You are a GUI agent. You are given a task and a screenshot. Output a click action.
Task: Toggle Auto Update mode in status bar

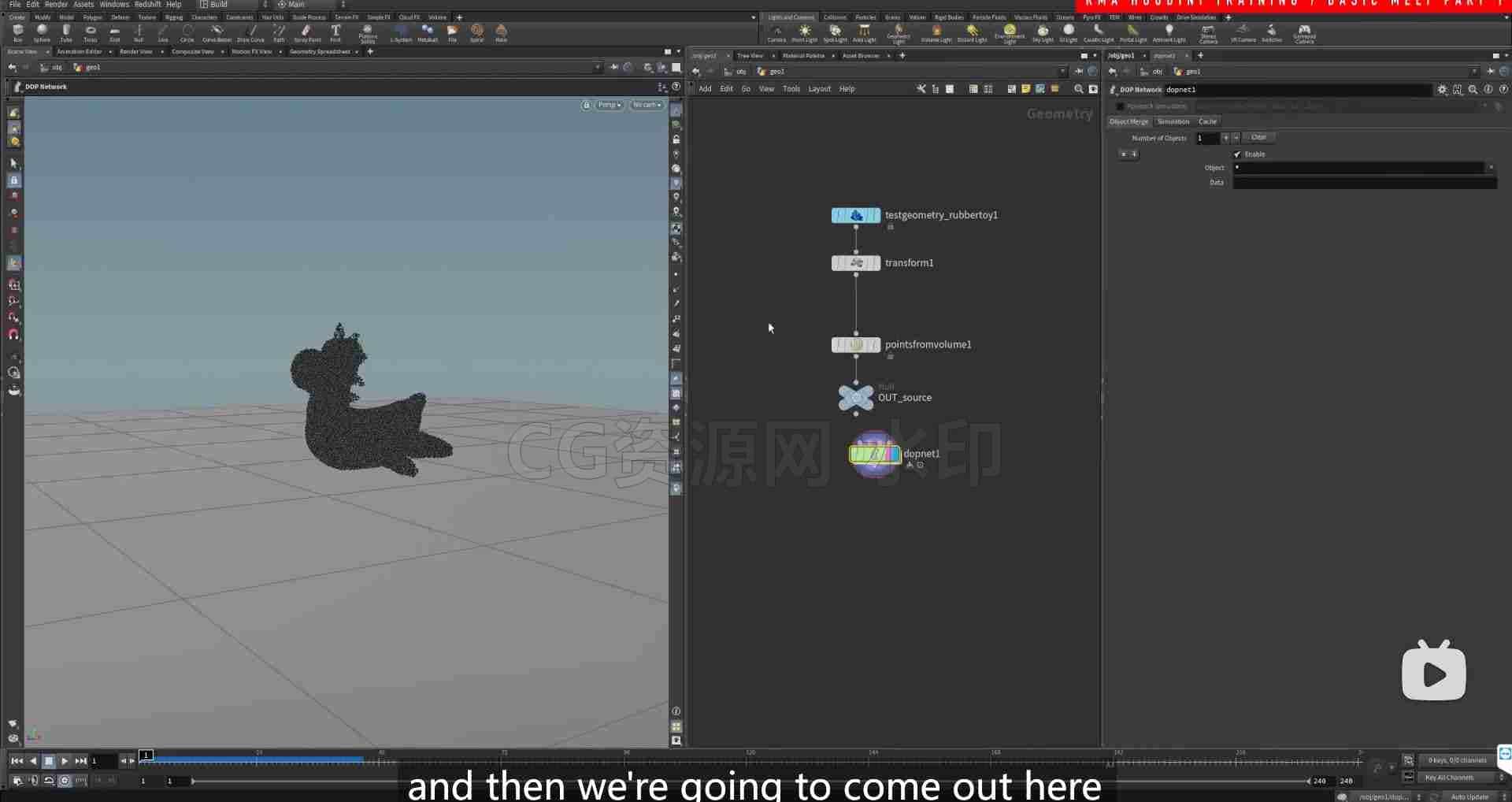point(1469,796)
